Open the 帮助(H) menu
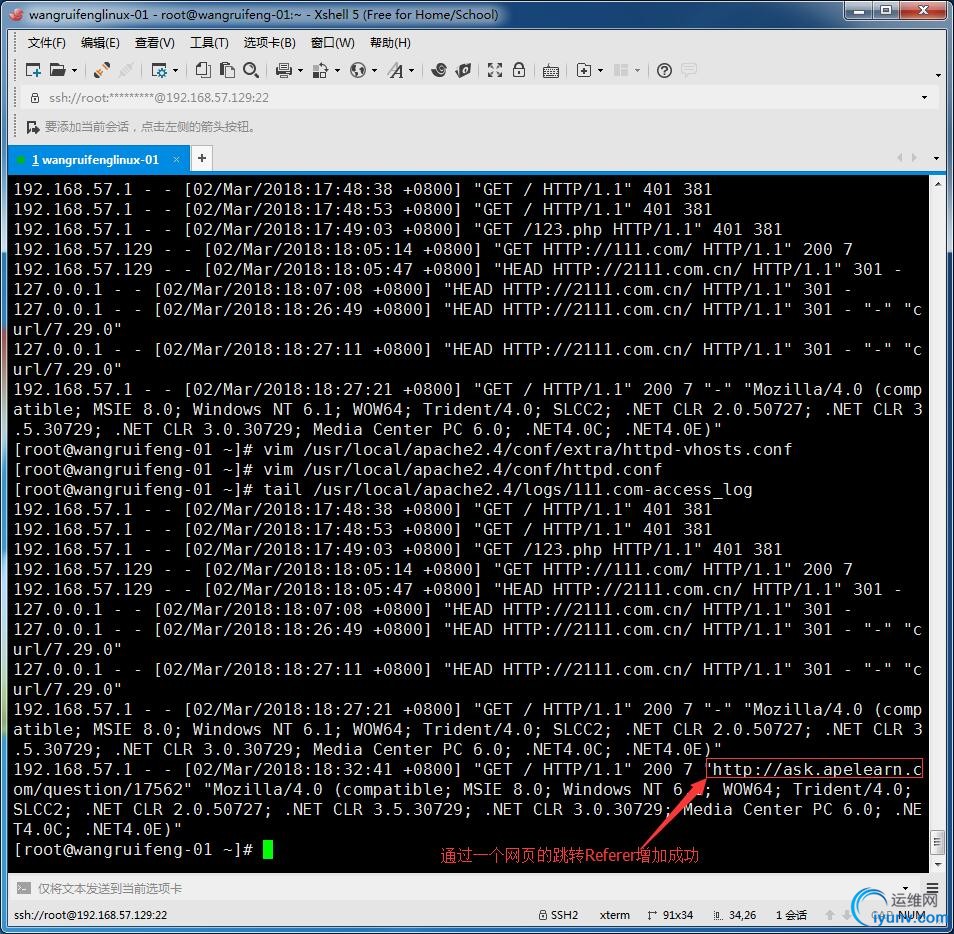Image resolution: width=954 pixels, height=934 pixels. click(390, 43)
